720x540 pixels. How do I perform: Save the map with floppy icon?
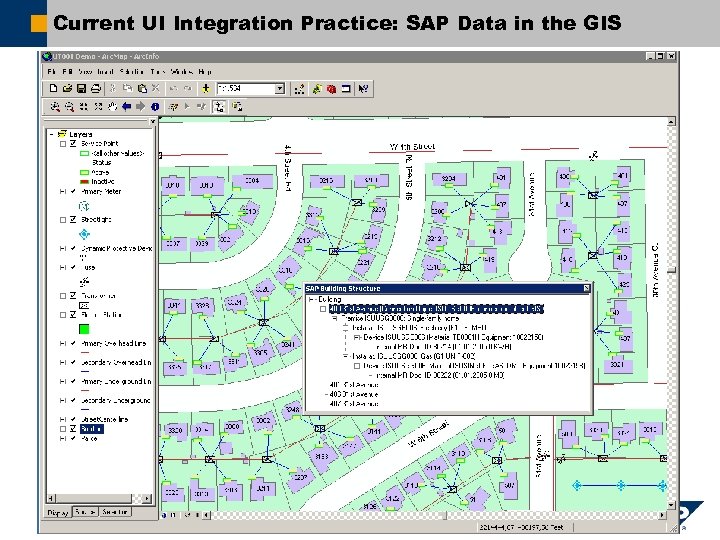click(x=81, y=89)
